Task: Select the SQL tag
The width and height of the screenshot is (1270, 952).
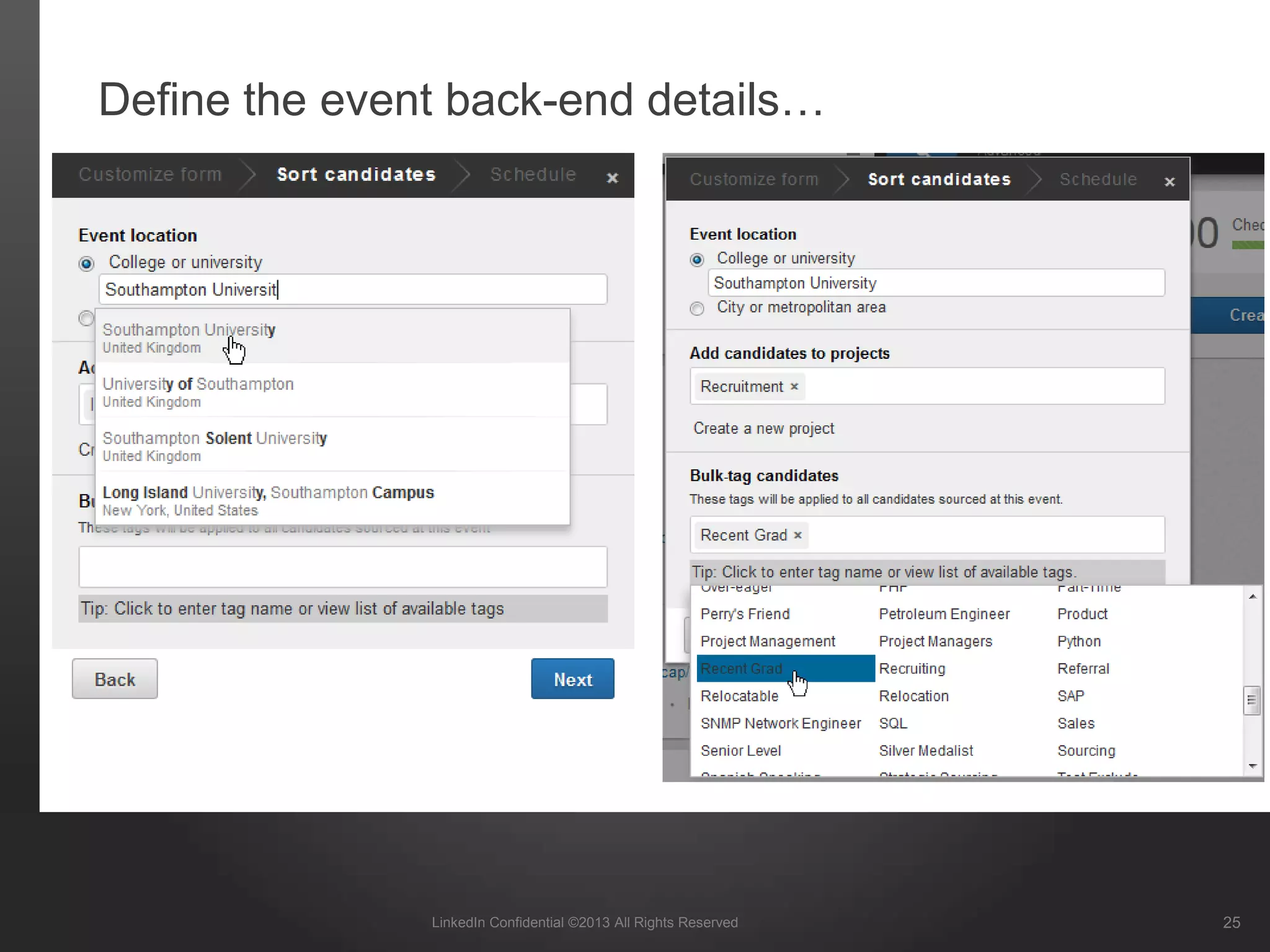Action: 893,723
